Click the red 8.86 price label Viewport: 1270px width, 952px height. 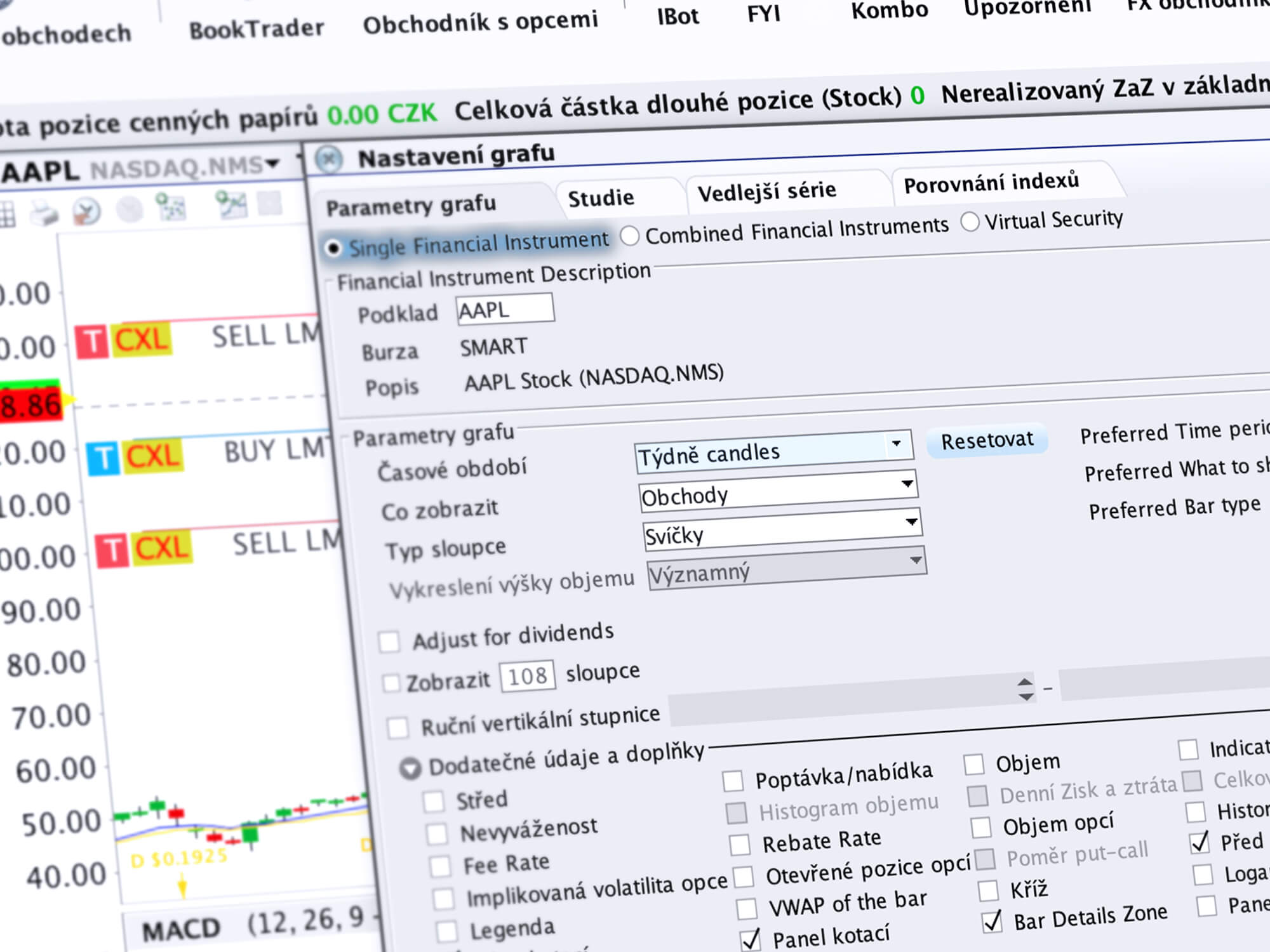tap(30, 405)
